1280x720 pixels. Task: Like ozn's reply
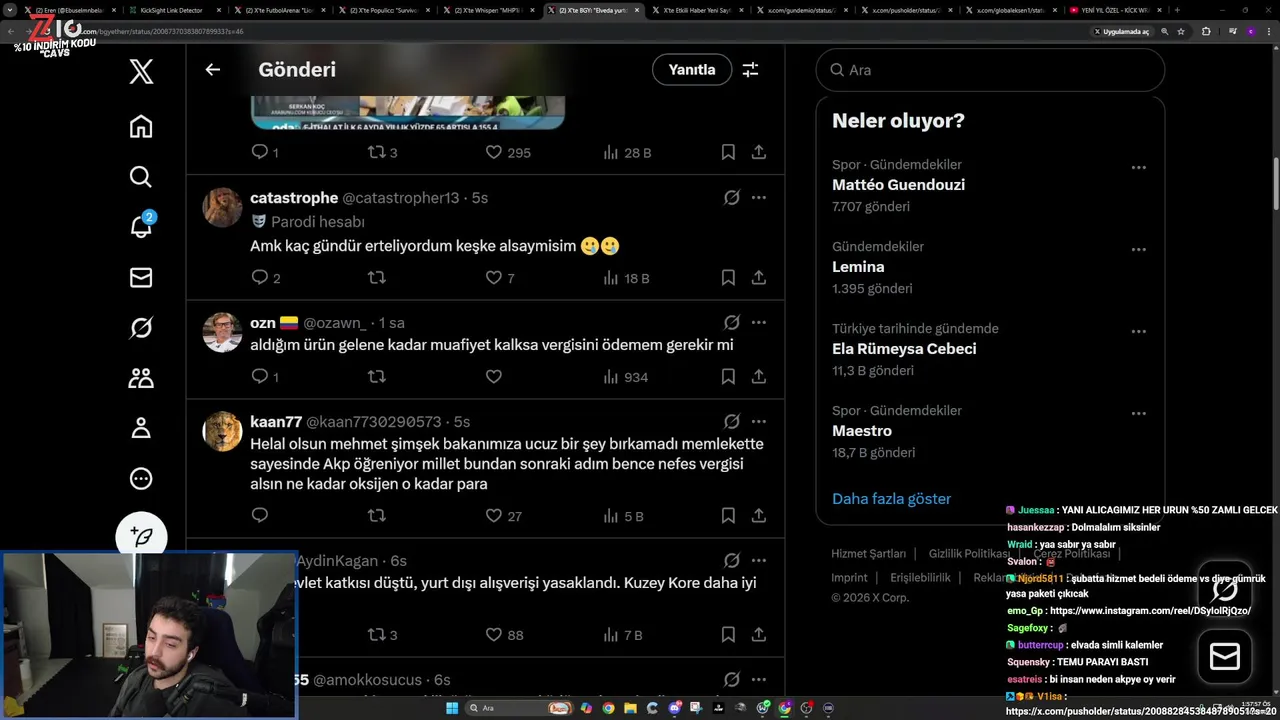(x=493, y=377)
